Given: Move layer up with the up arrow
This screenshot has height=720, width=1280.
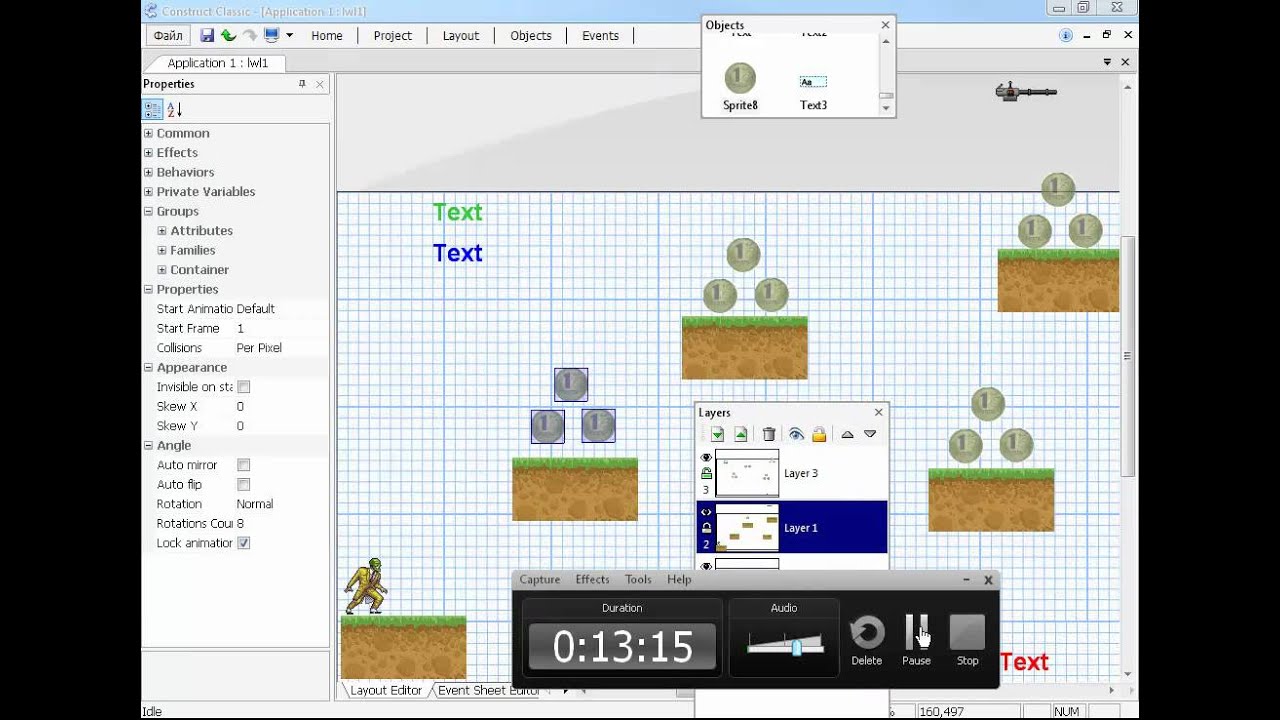Looking at the screenshot, I should [x=847, y=434].
